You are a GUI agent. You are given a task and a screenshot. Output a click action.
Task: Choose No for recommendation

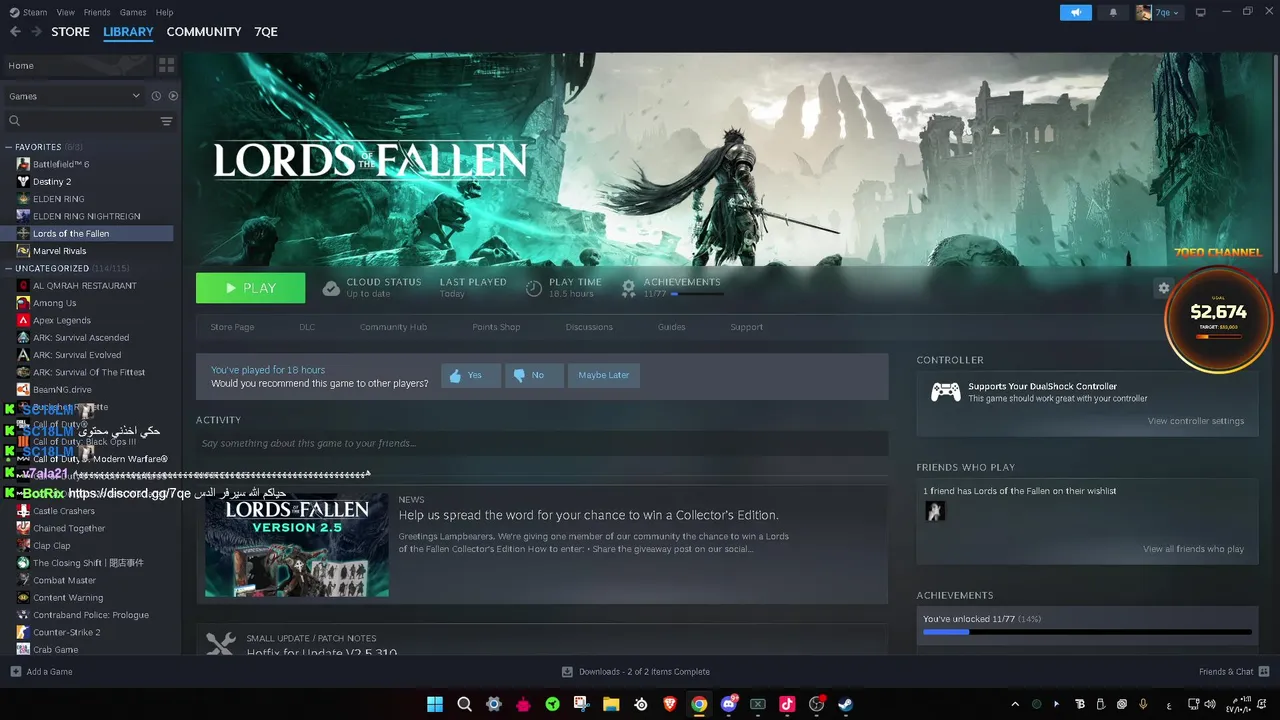pyautogui.click(x=534, y=375)
